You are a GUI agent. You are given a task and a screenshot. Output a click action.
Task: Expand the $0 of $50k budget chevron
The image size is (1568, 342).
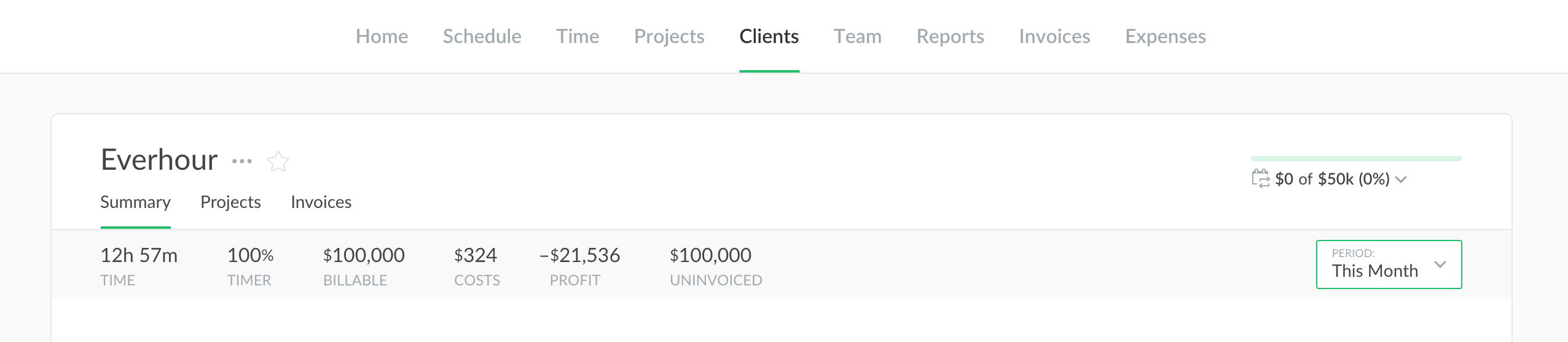[1401, 180]
